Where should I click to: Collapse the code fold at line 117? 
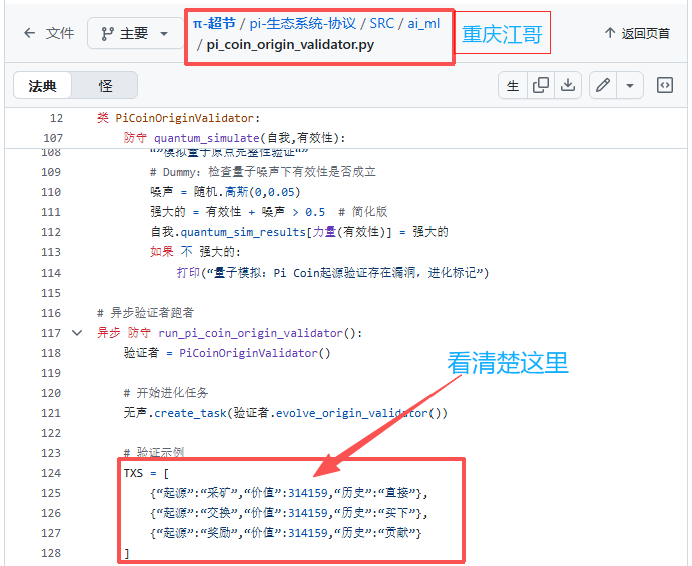tap(77, 333)
